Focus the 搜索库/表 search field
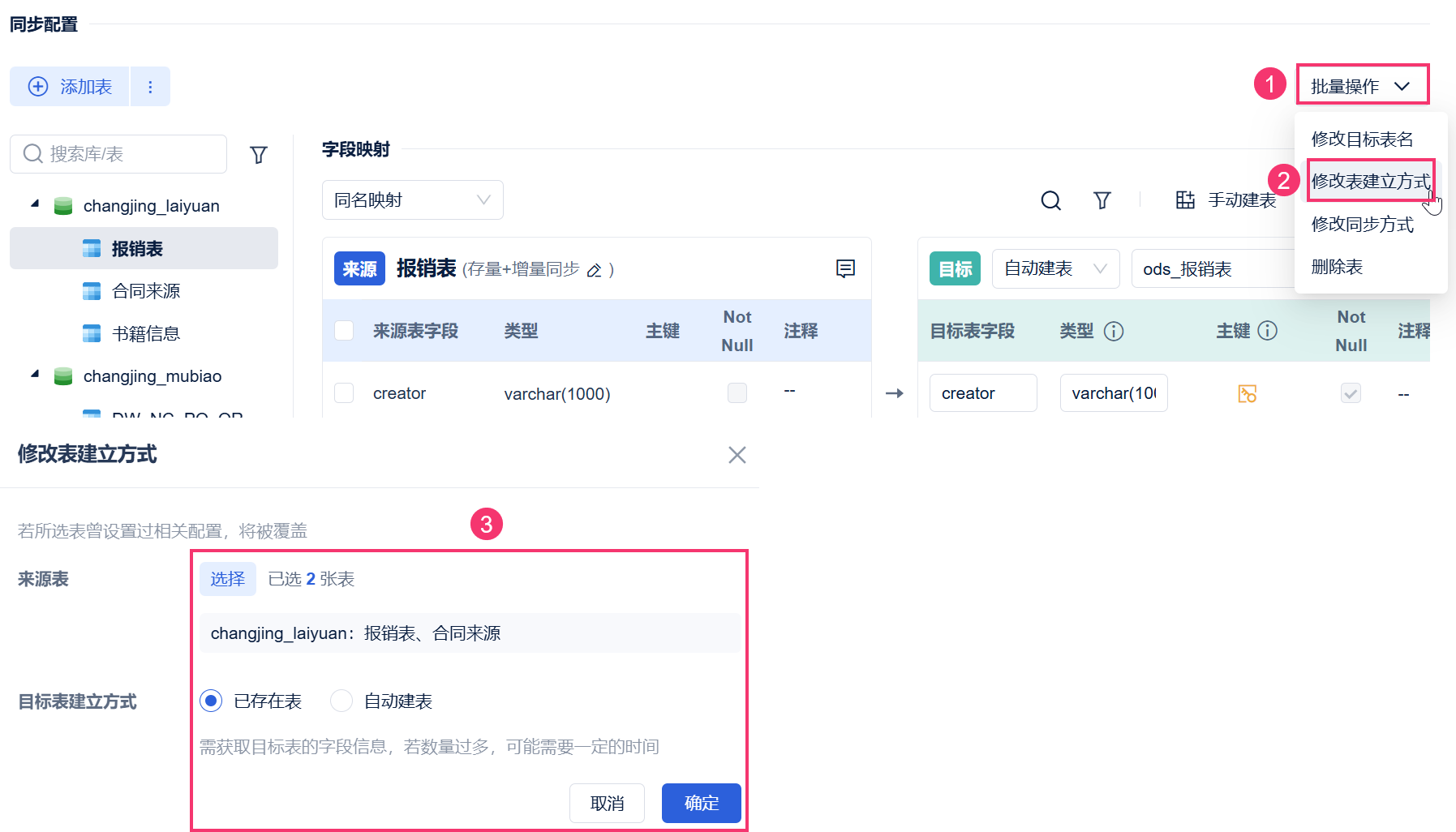 pyautogui.click(x=118, y=154)
